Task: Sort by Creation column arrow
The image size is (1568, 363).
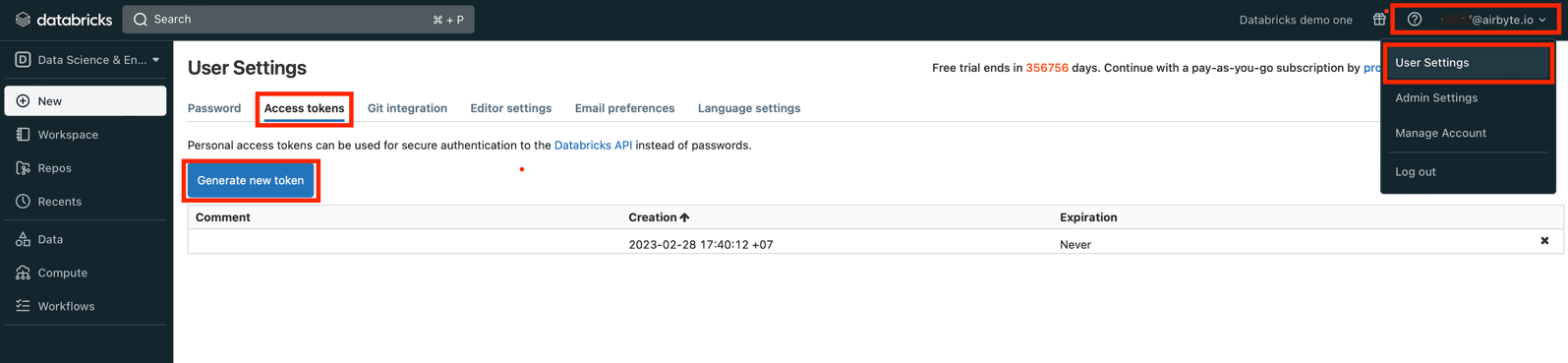Action: point(685,217)
